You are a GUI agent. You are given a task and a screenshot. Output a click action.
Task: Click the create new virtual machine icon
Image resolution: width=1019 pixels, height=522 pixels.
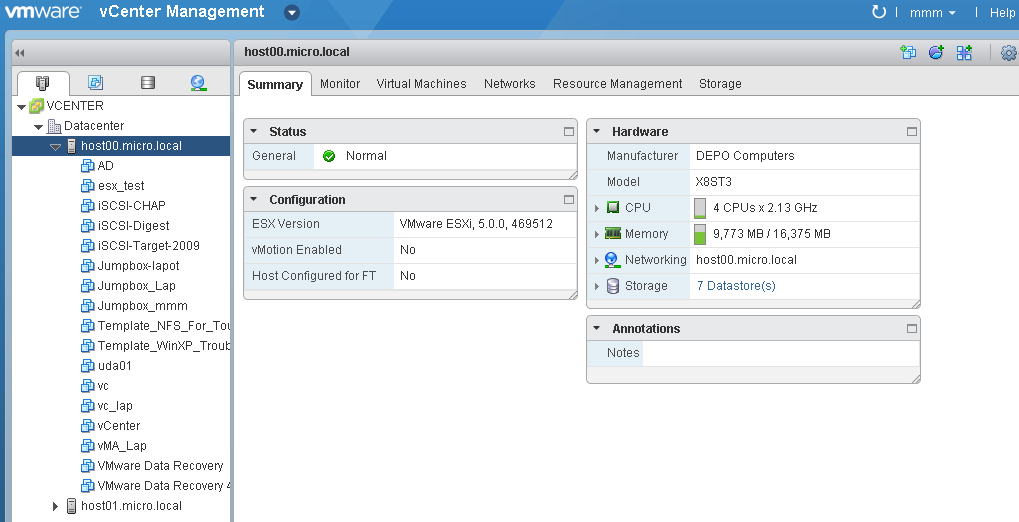(x=908, y=53)
